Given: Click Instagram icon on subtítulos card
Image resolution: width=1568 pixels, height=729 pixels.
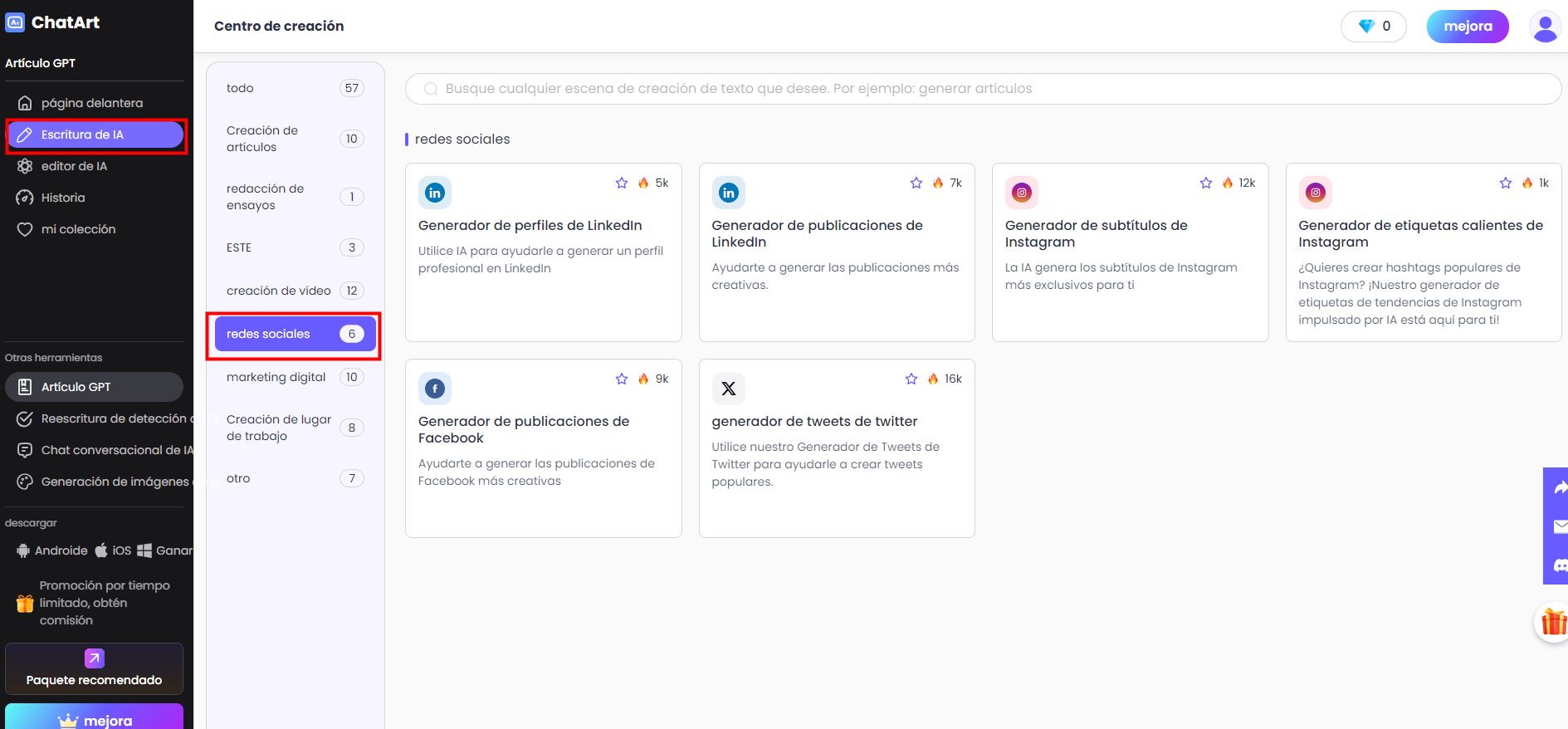Looking at the screenshot, I should [x=1022, y=193].
